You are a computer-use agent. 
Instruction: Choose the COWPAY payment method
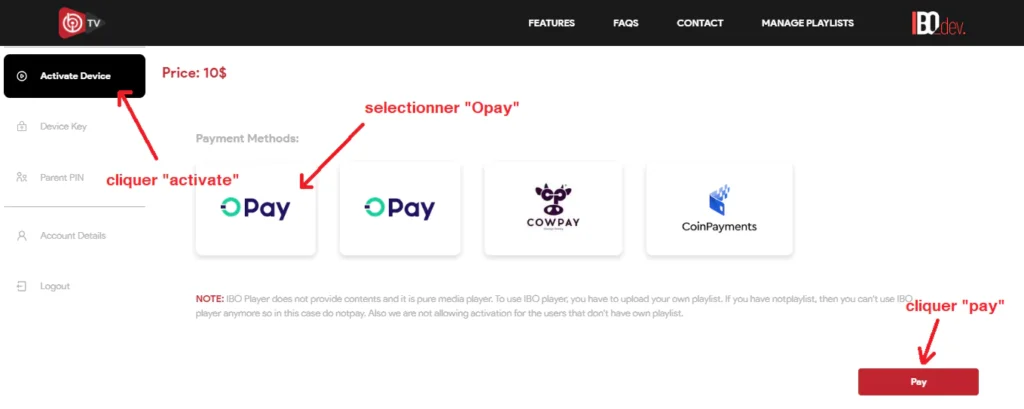(553, 209)
